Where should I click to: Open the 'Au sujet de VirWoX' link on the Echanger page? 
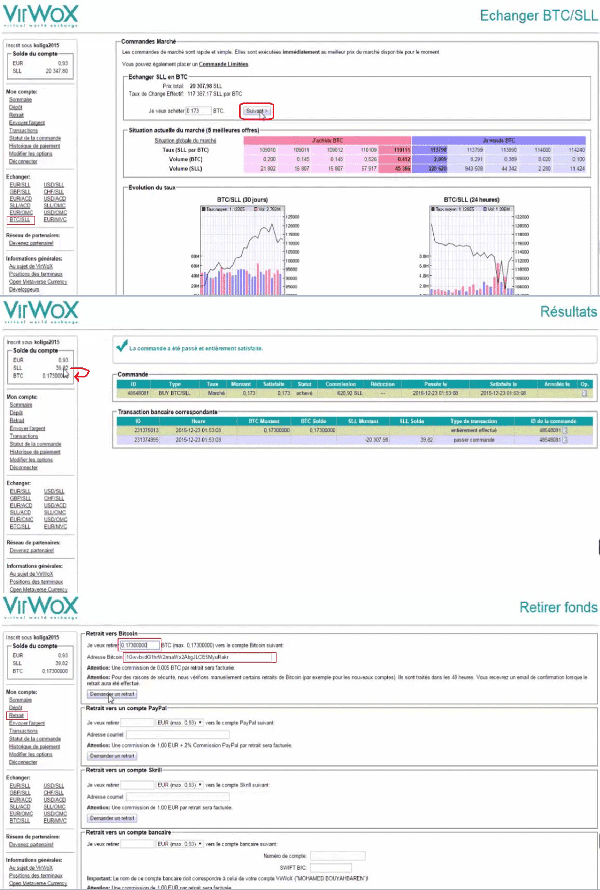click(x=31, y=266)
